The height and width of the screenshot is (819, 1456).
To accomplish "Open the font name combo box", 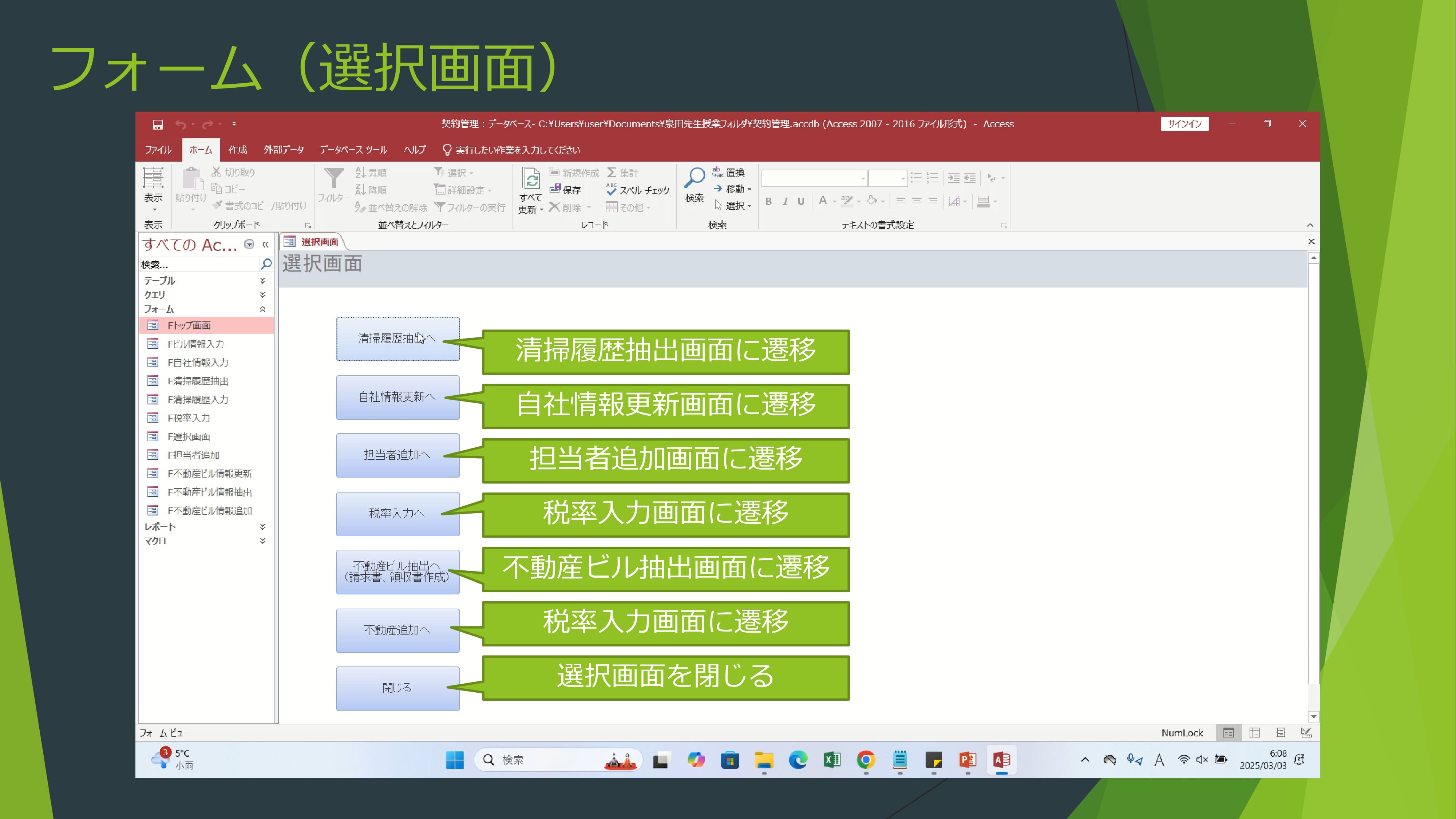I will 815,178.
